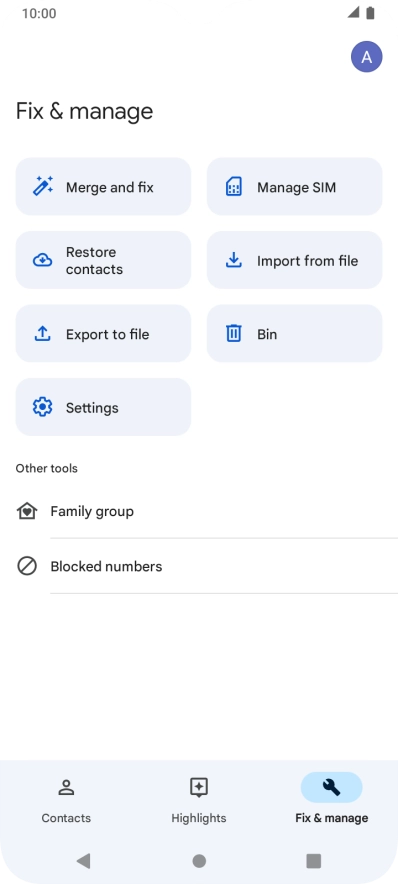The width and height of the screenshot is (398, 884).
Task: Select the Fix & manage tab
Action: pos(331,800)
